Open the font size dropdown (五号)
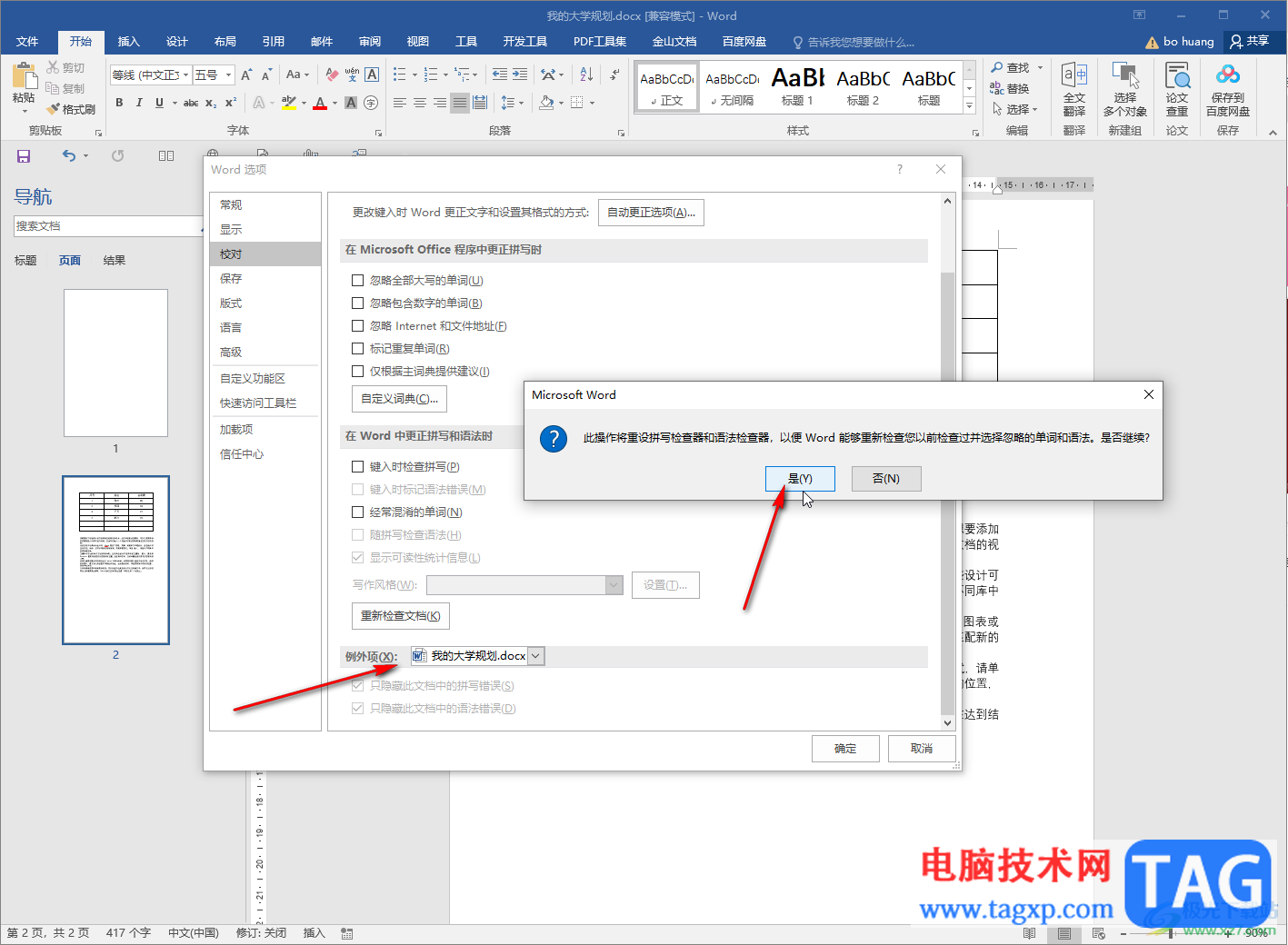The height and width of the screenshot is (945, 1288). 229,75
